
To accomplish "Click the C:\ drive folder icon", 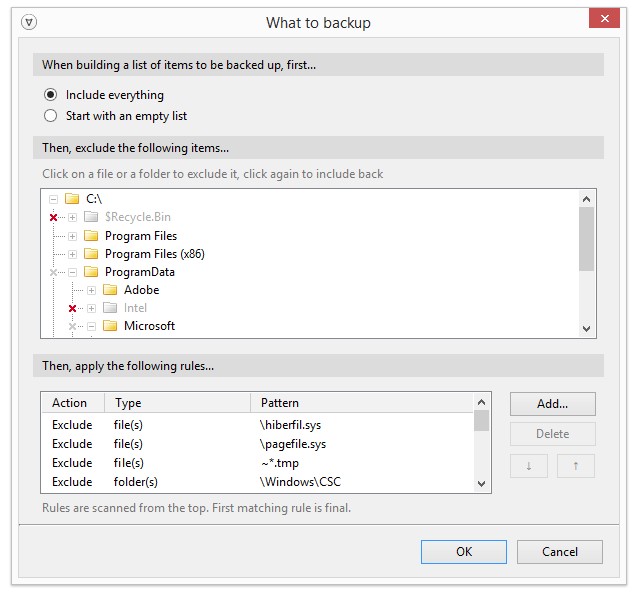I will (72, 200).
